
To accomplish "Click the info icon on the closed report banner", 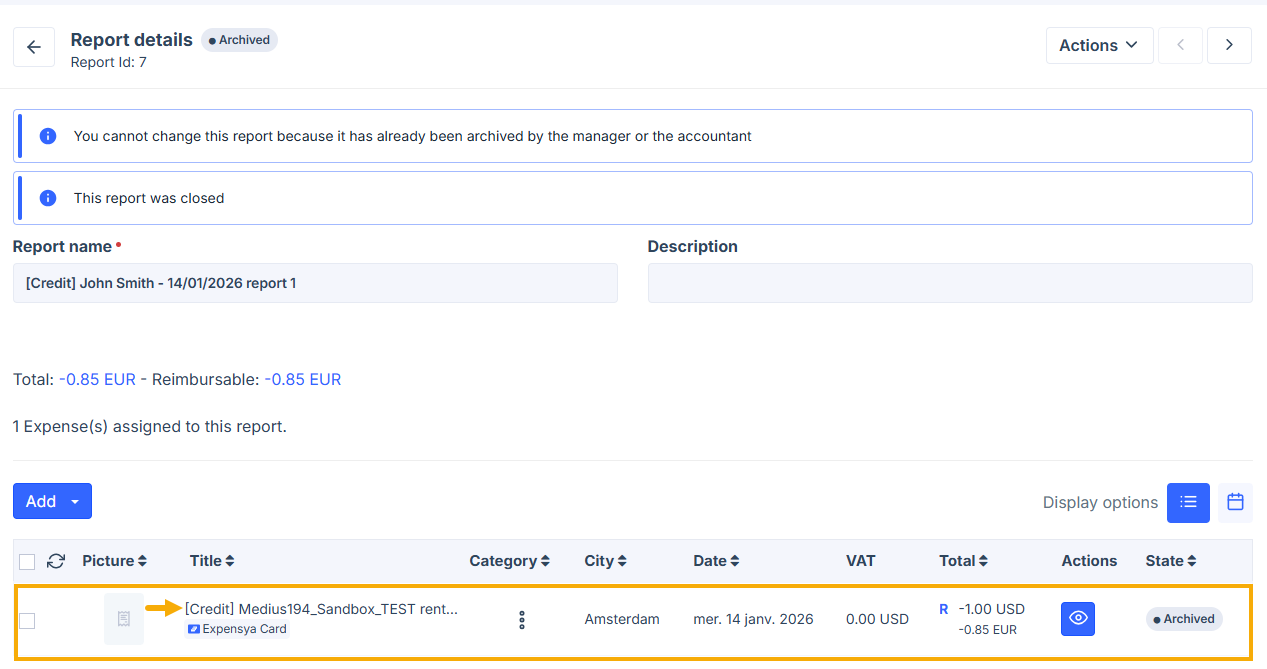I will pyautogui.click(x=47, y=197).
